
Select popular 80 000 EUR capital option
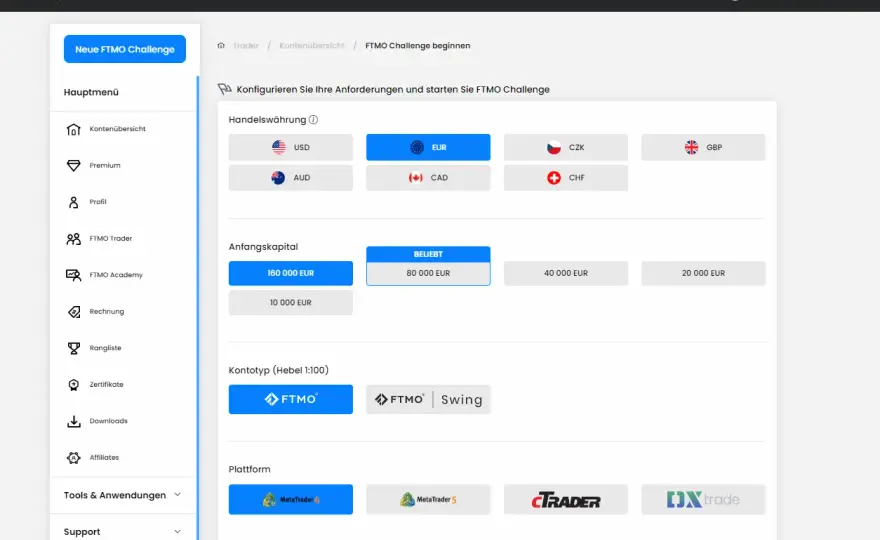coord(428,273)
